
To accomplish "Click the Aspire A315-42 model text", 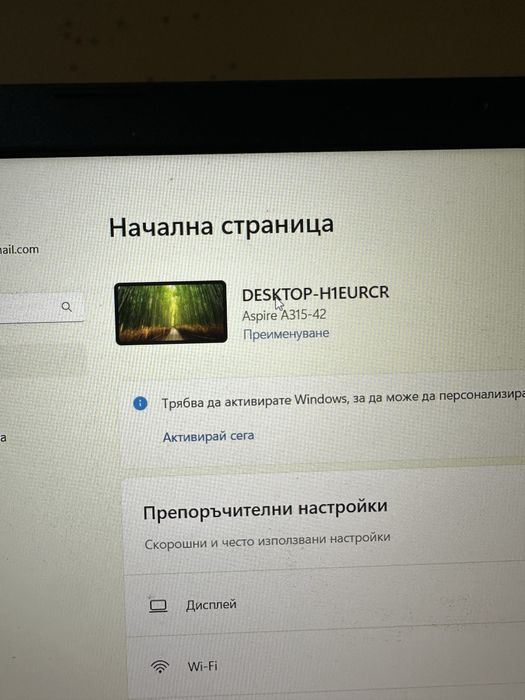I will point(284,315).
